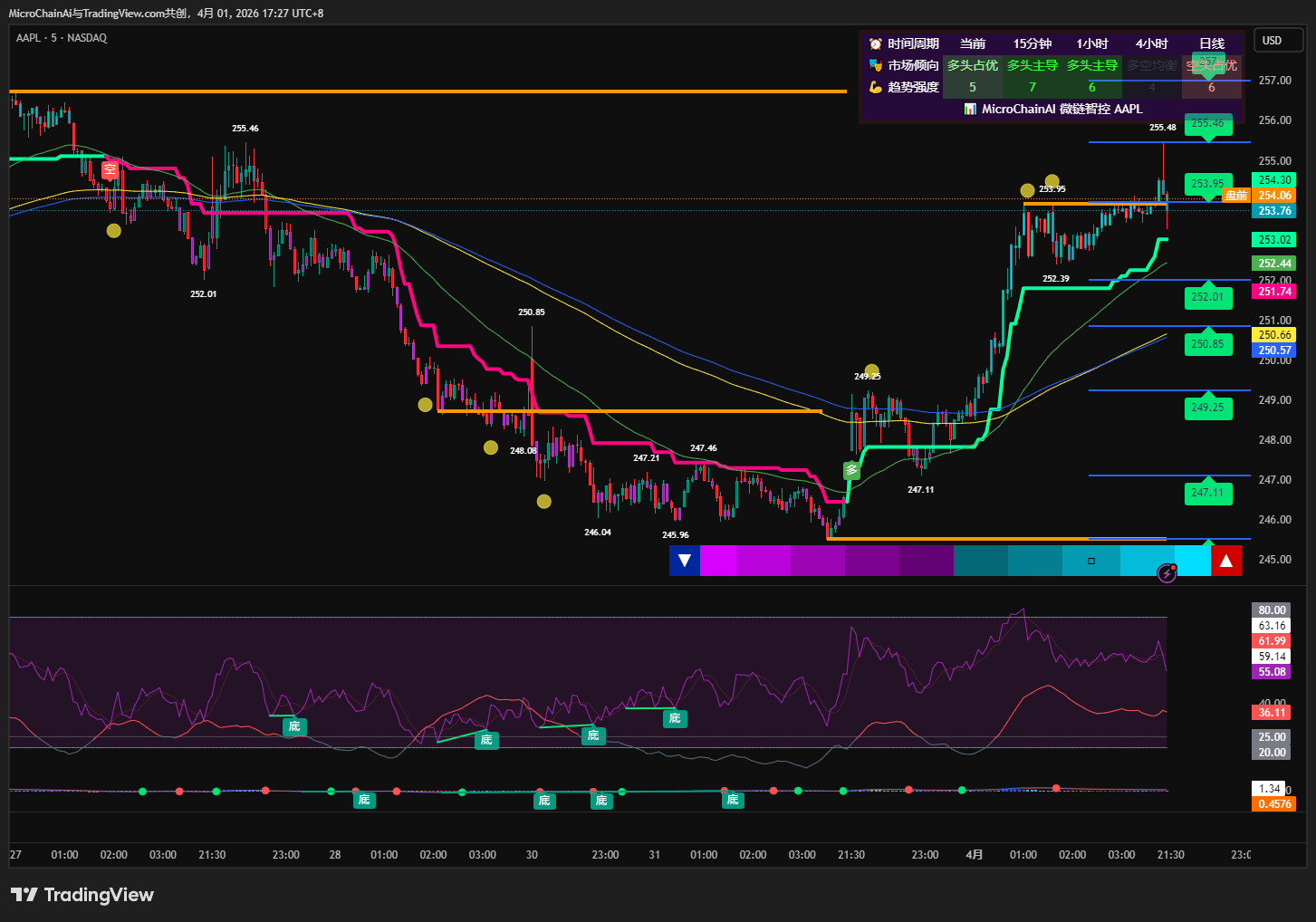Click the 246.04 swing low price label

point(598,533)
